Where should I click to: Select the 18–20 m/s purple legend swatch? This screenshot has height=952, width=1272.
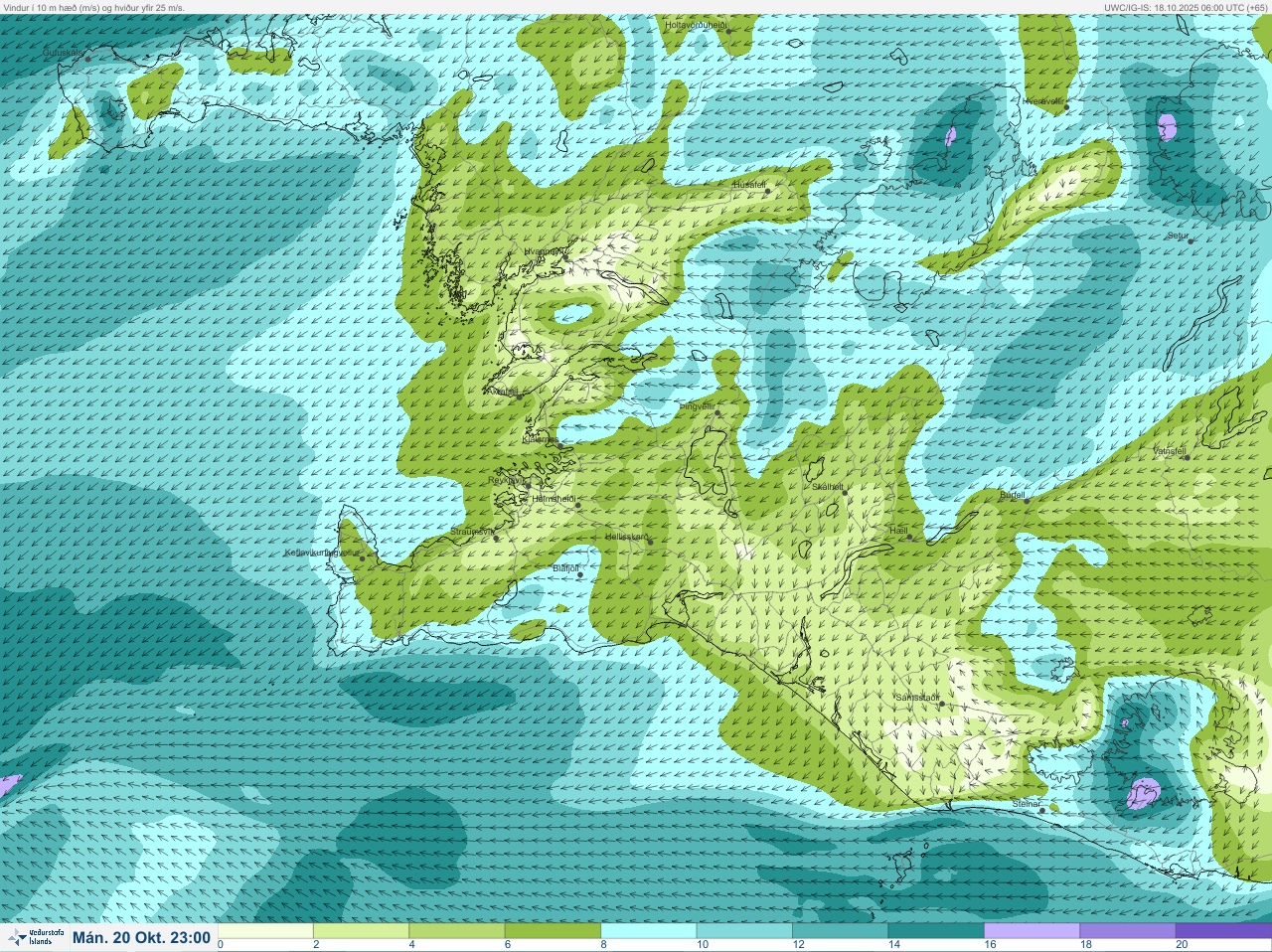coord(1128,931)
